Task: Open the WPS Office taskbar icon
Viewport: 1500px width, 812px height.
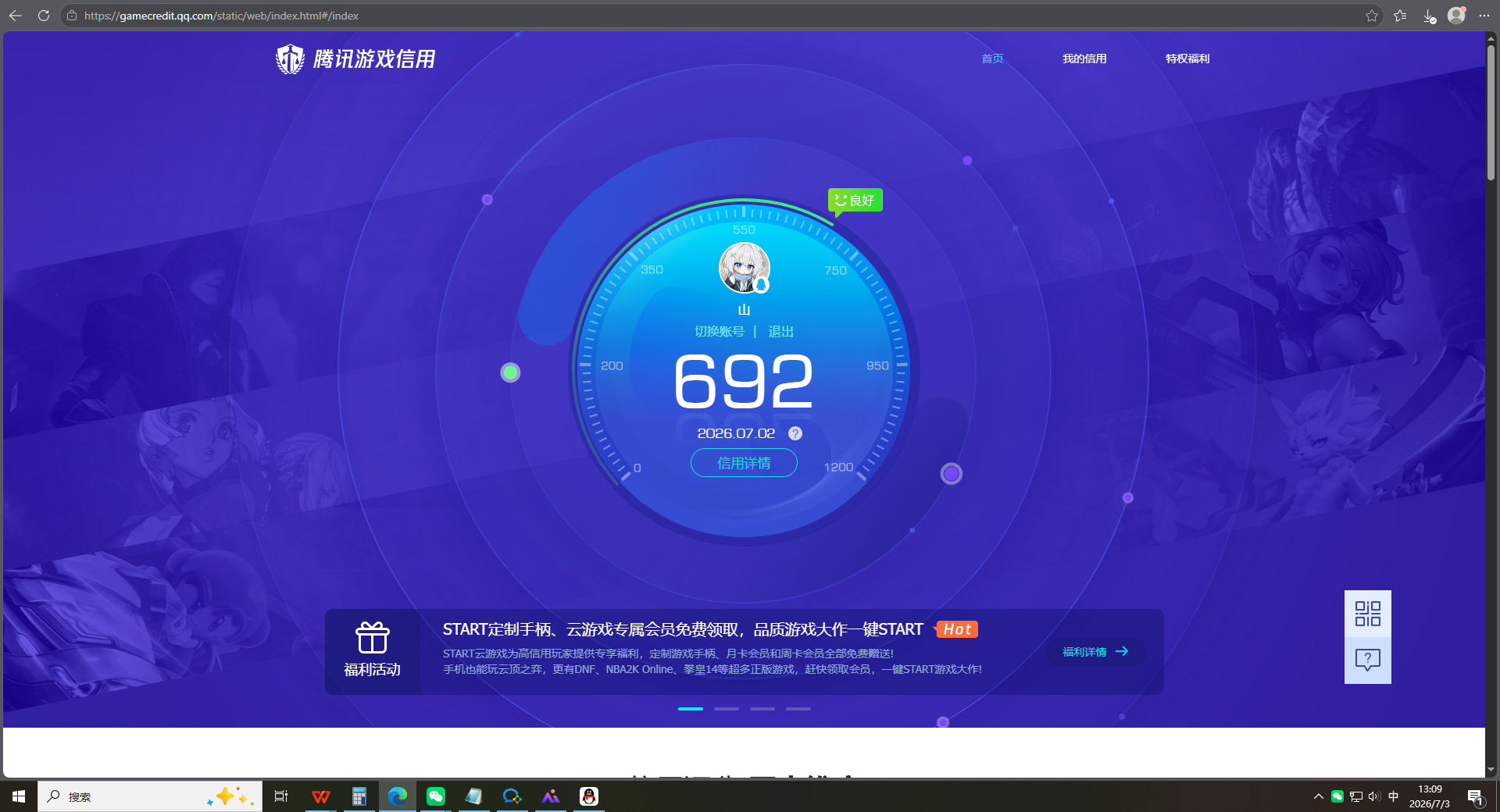Action: tap(320, 796)
